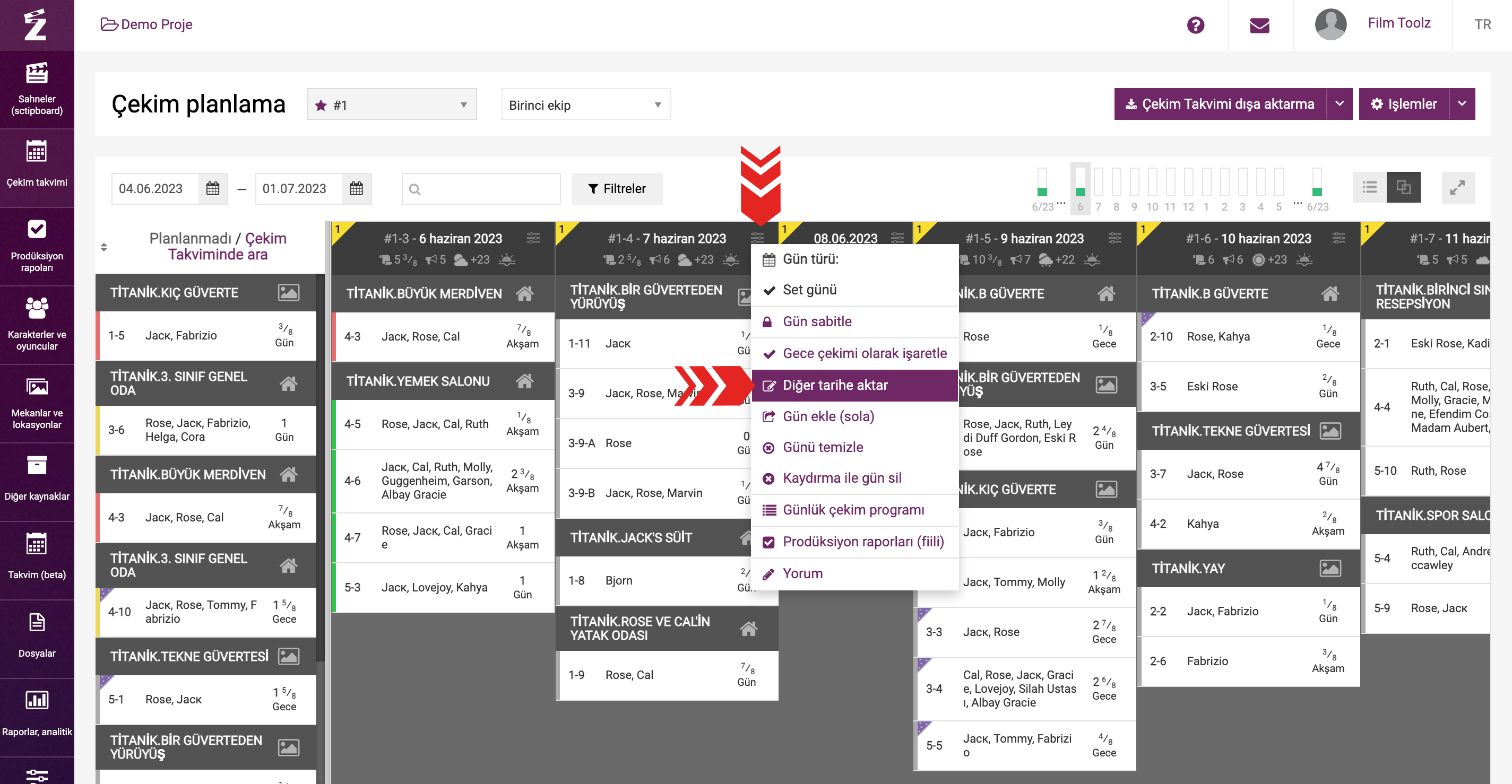Jump to day 12 in timeline bar
The image size is (1512, 784).
click(1188, 189)
